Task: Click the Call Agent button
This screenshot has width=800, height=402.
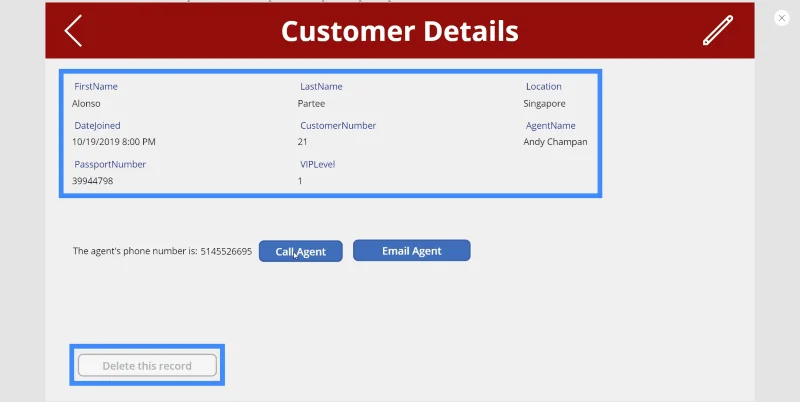Action: coord(301,251)
